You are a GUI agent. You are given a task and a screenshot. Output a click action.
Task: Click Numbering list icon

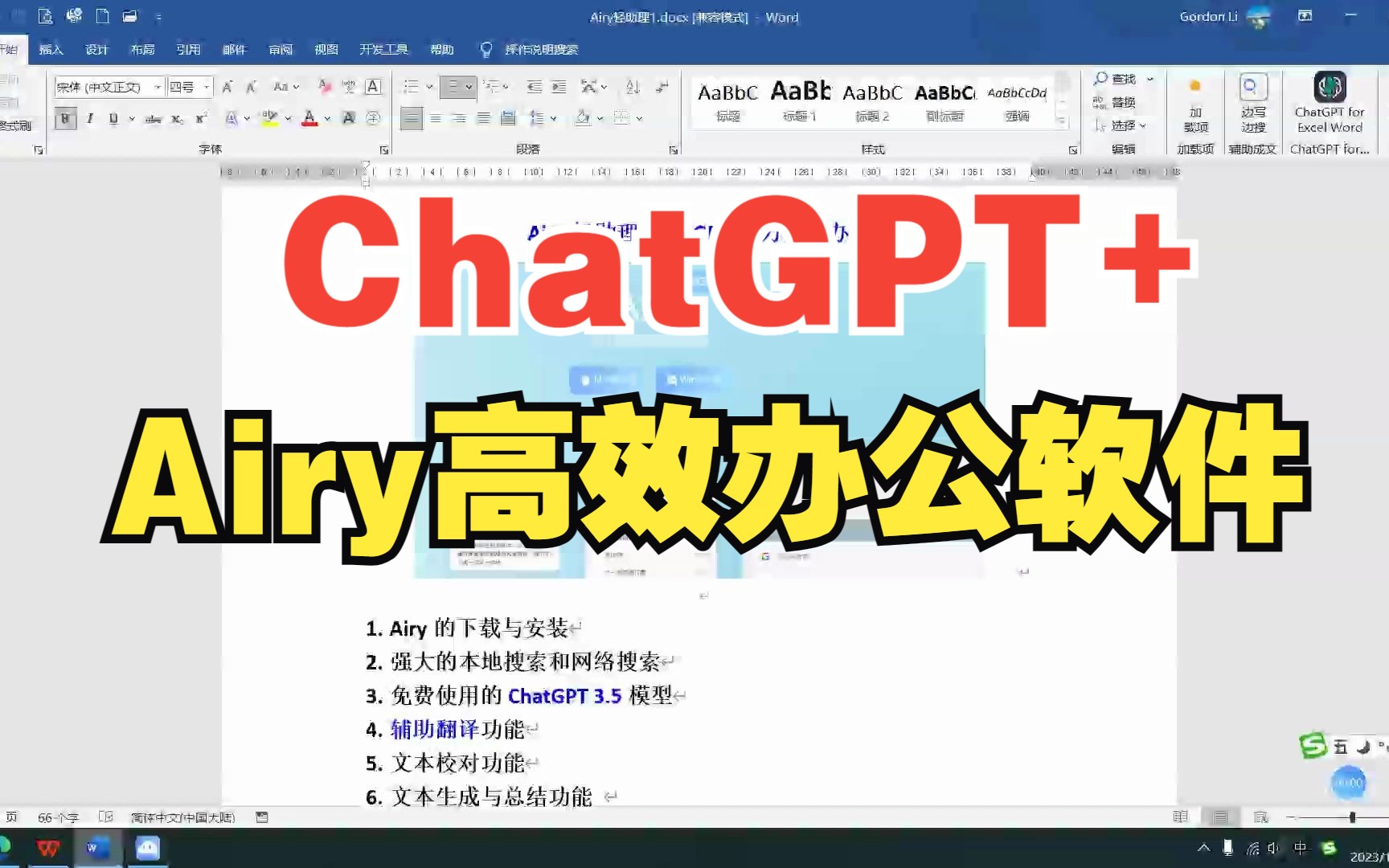point(453,87)
